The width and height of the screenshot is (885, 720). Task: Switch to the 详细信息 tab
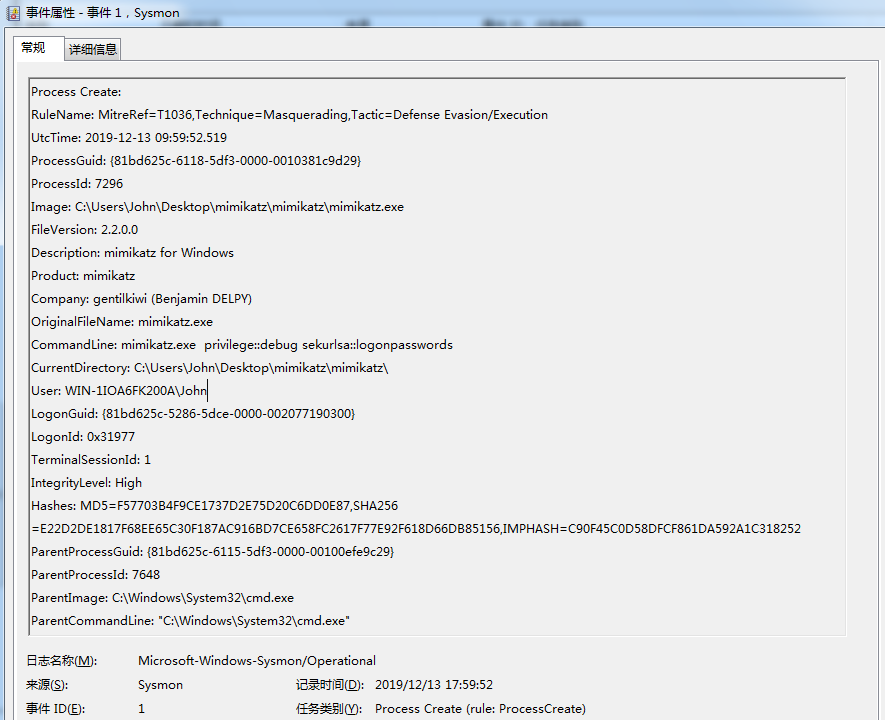click(93, 49)
